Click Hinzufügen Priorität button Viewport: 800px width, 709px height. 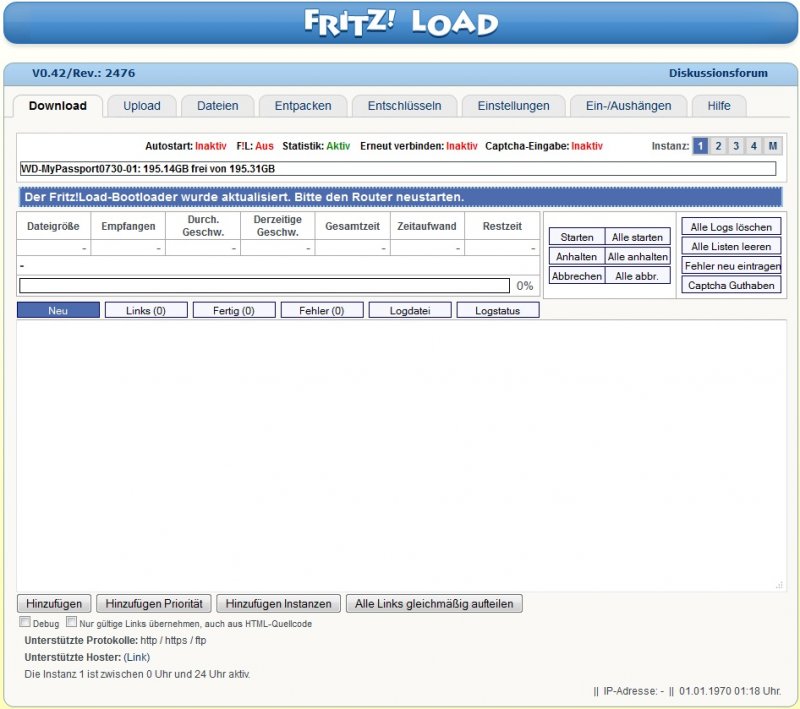coord(154,603)
